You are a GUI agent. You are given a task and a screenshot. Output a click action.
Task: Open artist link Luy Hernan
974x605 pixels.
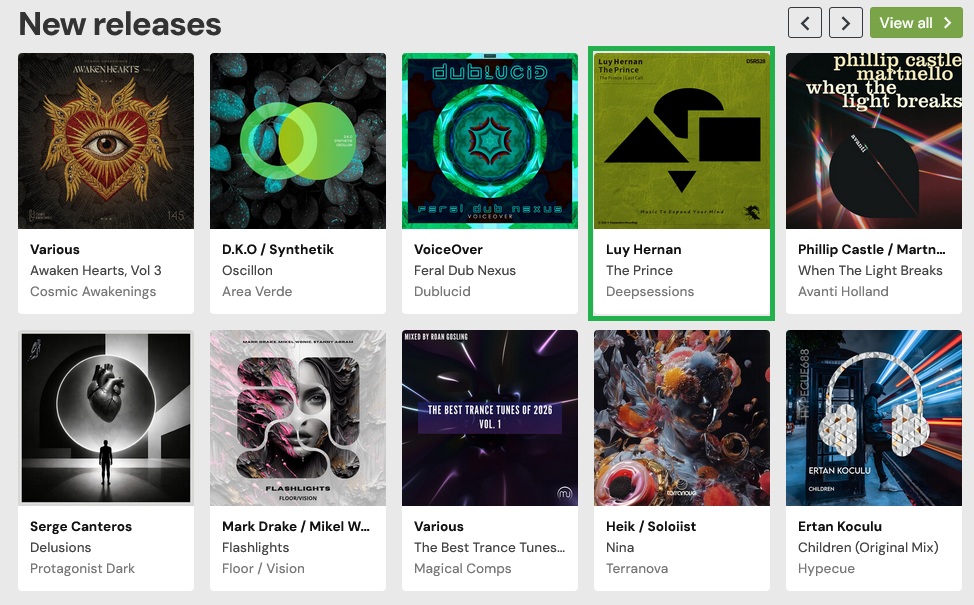coord(644,249)
